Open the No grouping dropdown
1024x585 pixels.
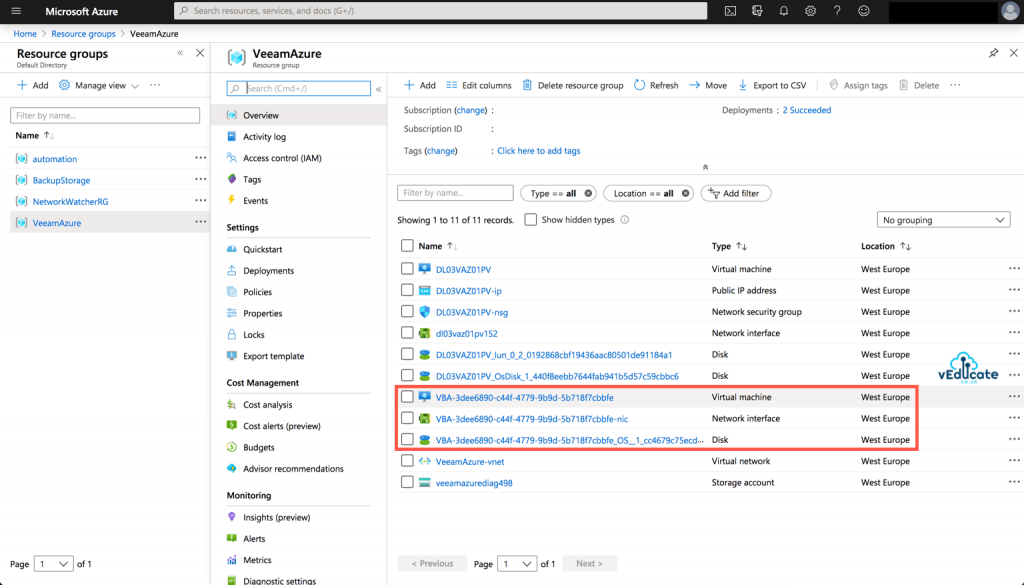(x=941, y=219)
